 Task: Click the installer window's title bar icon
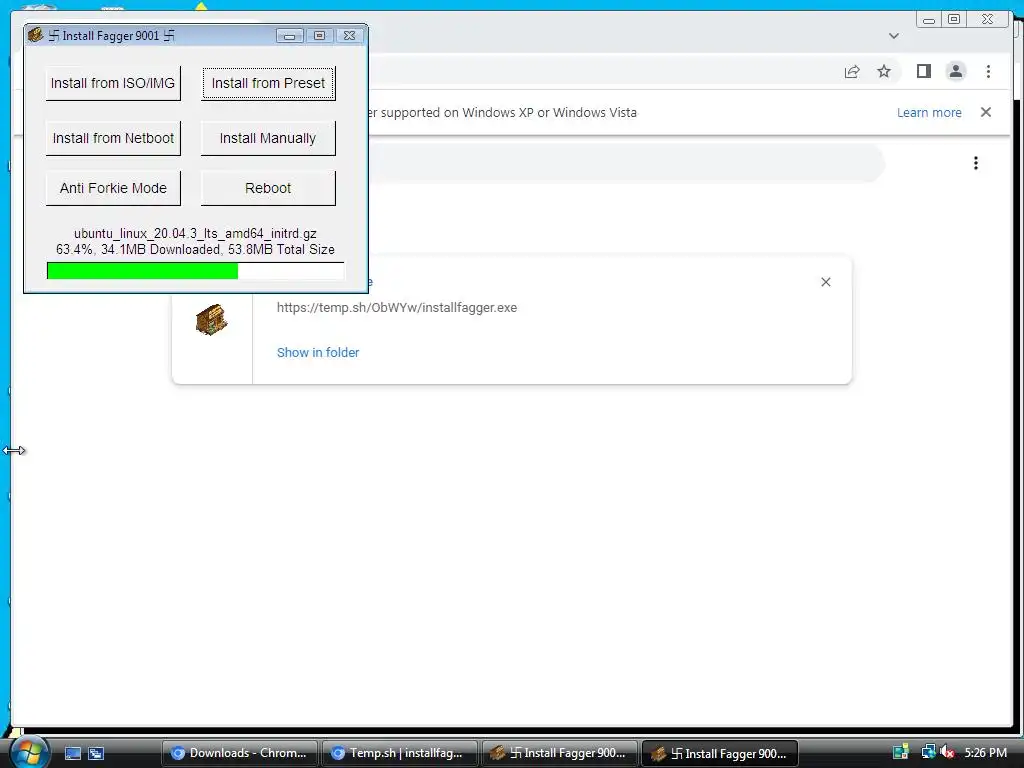[x=35, y=35]
